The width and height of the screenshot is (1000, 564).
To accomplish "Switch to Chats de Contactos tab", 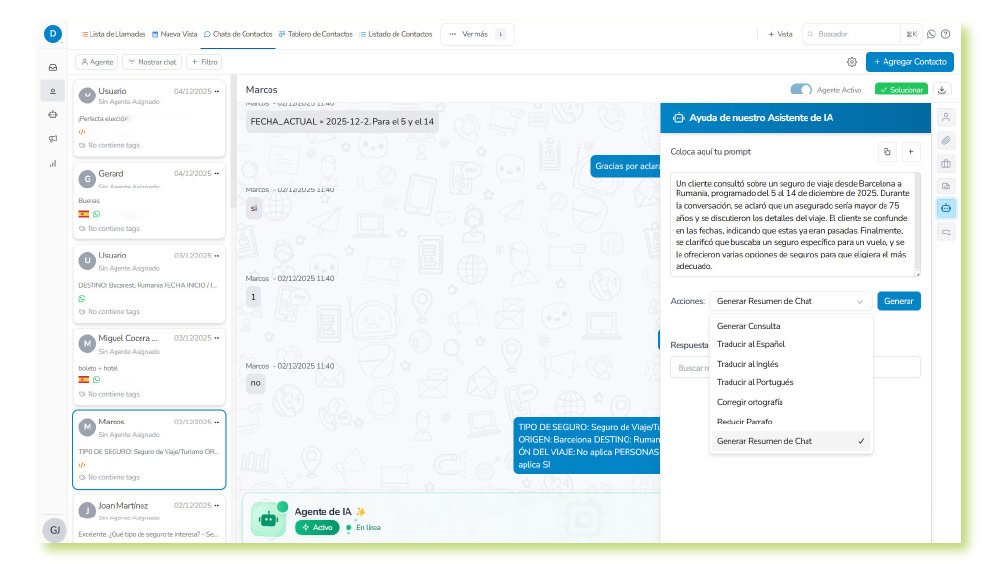I will 238,34.
